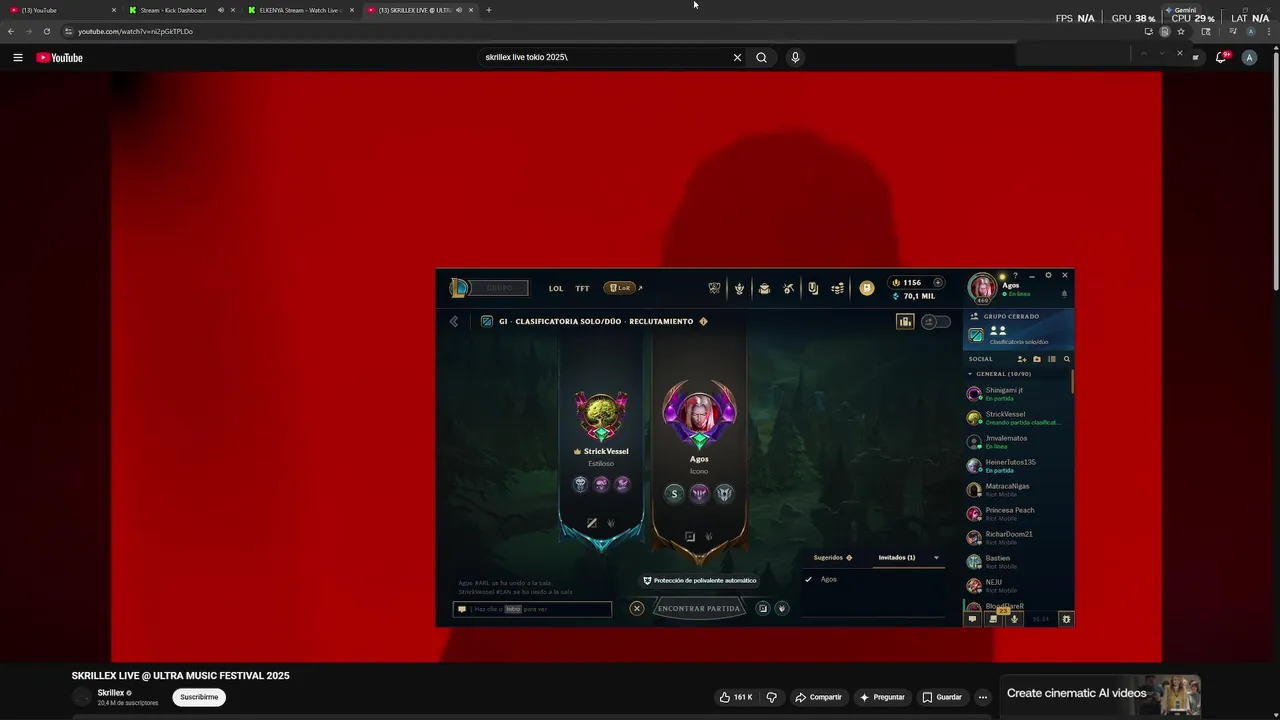Screen dimensions: 1280x720
Task: Open the gold pass icon in League header
Action: pos(867,288)
